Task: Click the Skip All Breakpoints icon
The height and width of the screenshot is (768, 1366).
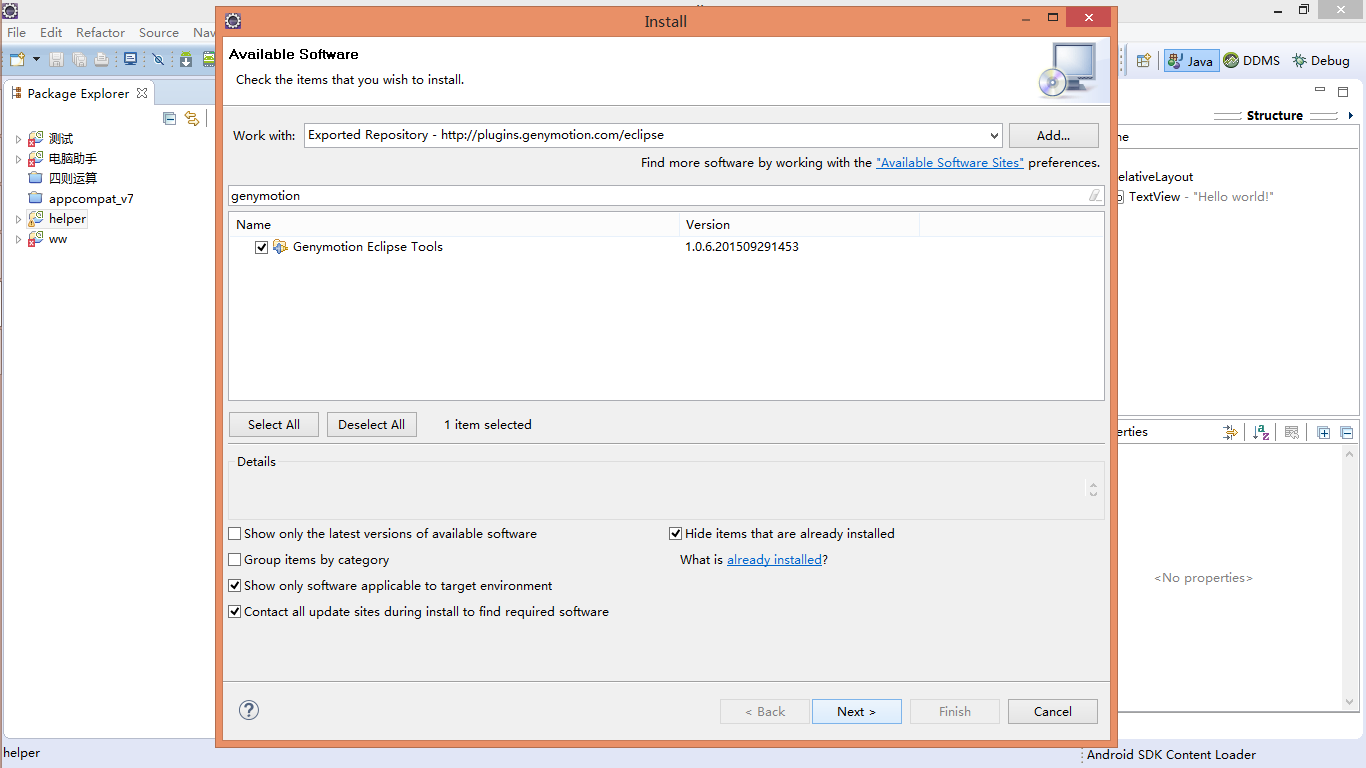Action: tap(158, 60)
